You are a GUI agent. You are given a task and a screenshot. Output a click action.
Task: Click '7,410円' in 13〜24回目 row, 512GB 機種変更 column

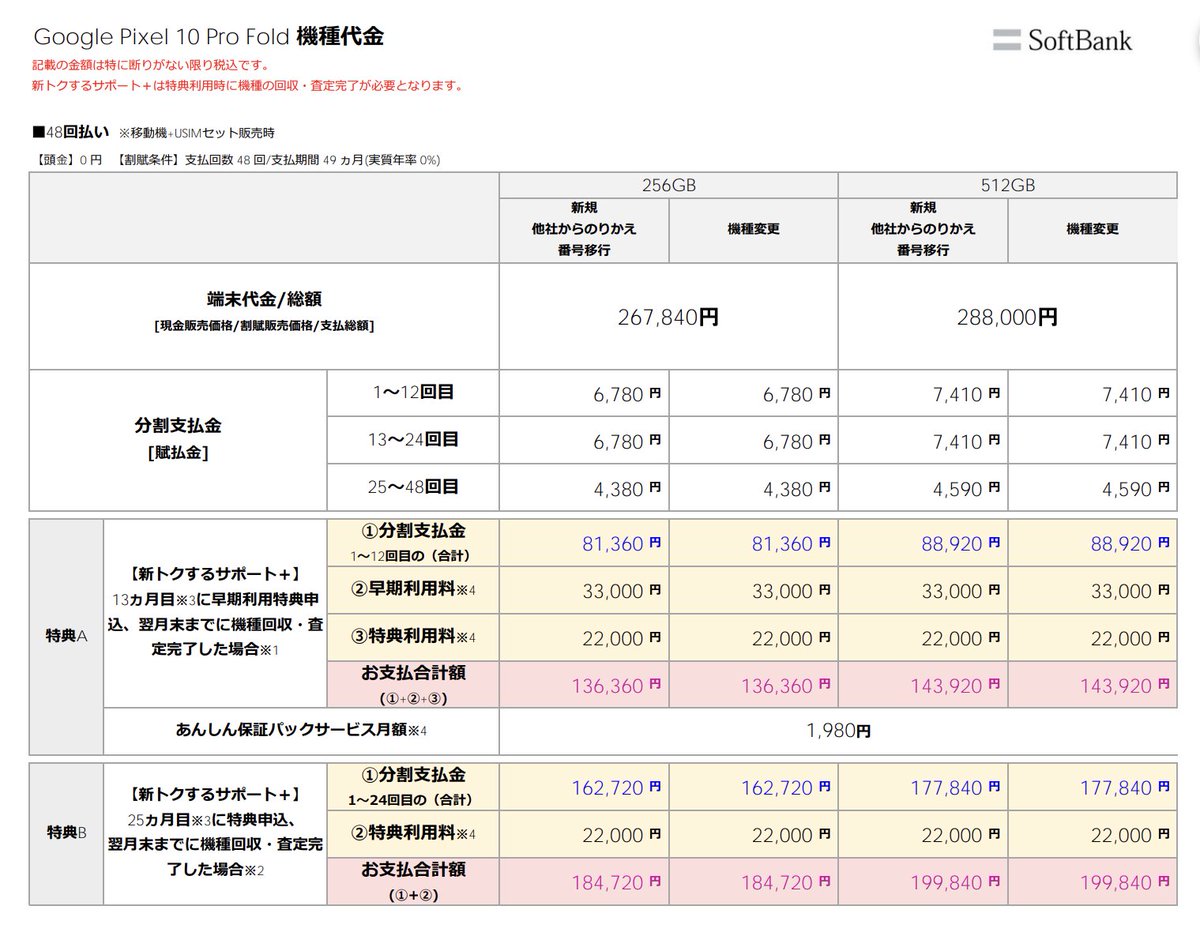coord(1135,442)
